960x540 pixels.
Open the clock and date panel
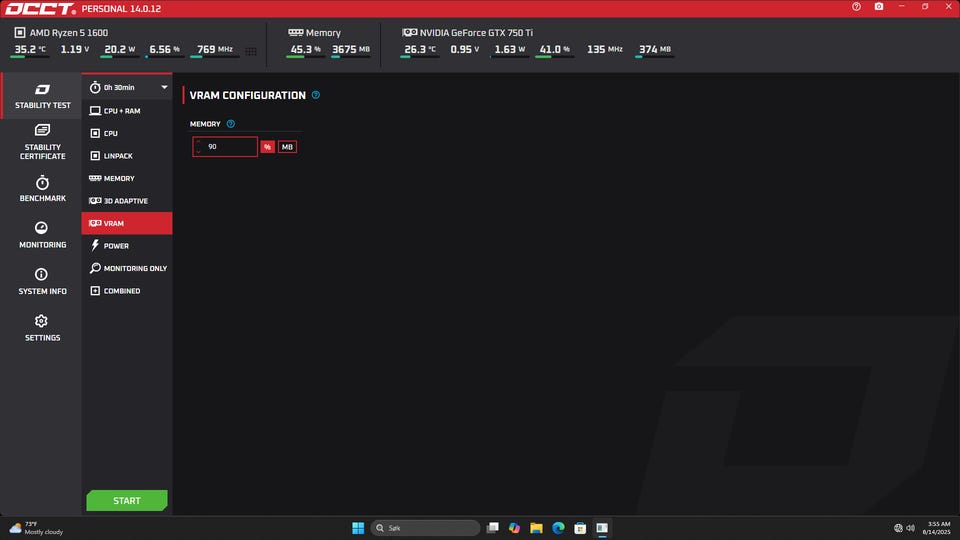[x=938, y=528]
